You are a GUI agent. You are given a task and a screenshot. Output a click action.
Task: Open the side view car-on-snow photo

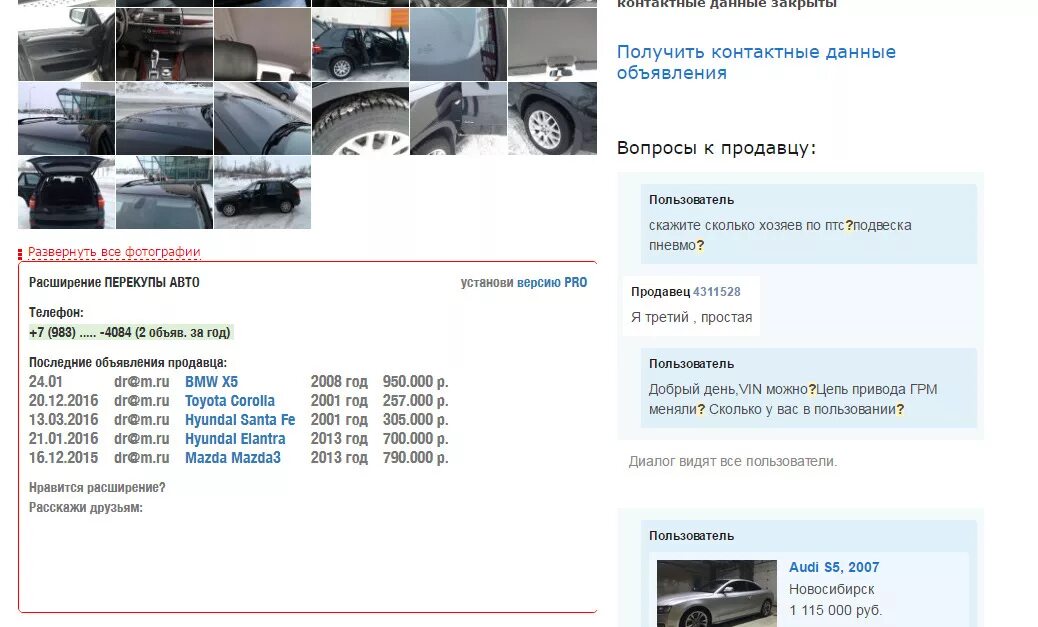click(262, 193)
